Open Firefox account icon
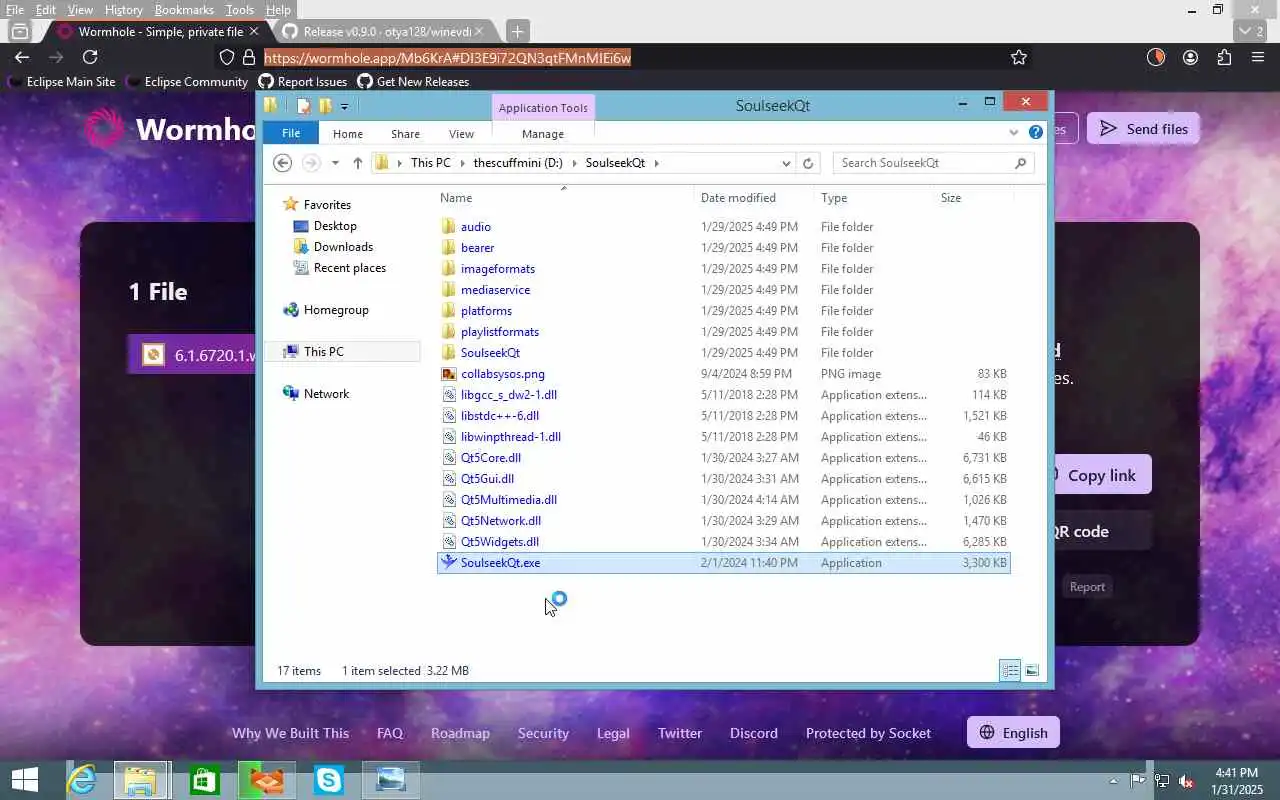 coord(1190,57)
